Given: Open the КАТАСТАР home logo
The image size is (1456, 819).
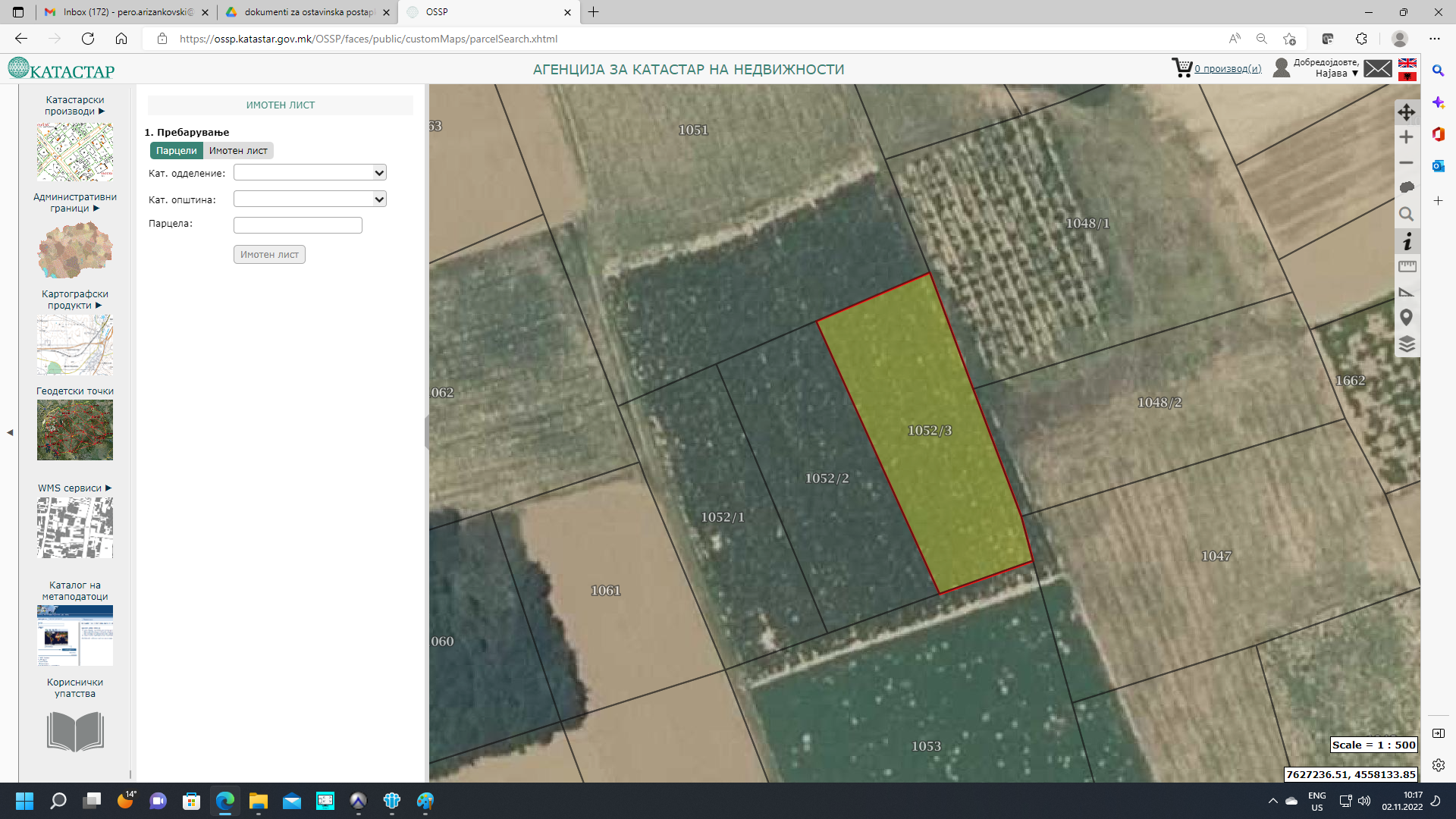Looking at the screenshot, I should point(60,69).
